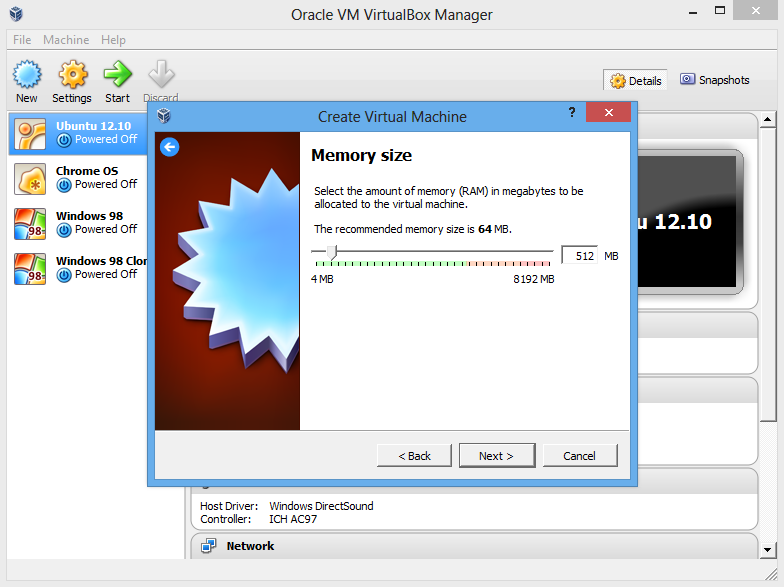This screenshot has width=784, height=587.
Task: Click the details pane scroll down arrow
Action: [x=767, y=550]
